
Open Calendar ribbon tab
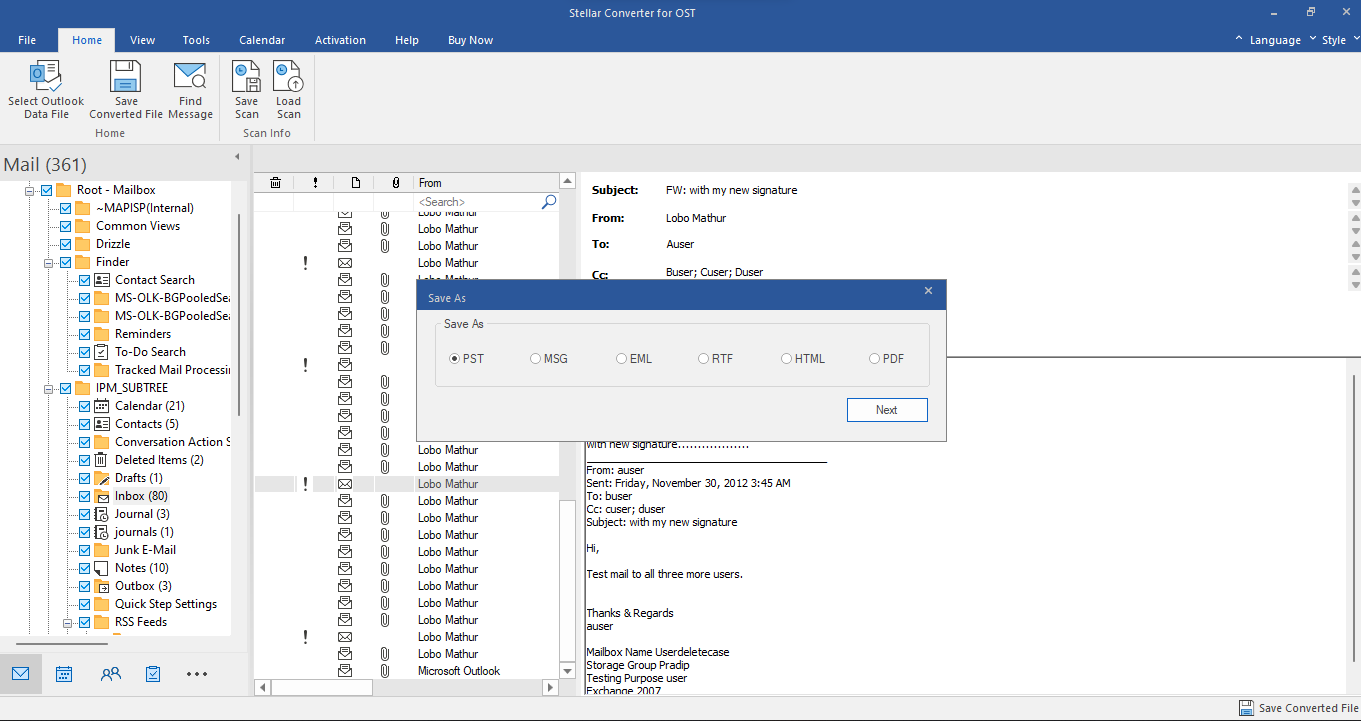262,40
